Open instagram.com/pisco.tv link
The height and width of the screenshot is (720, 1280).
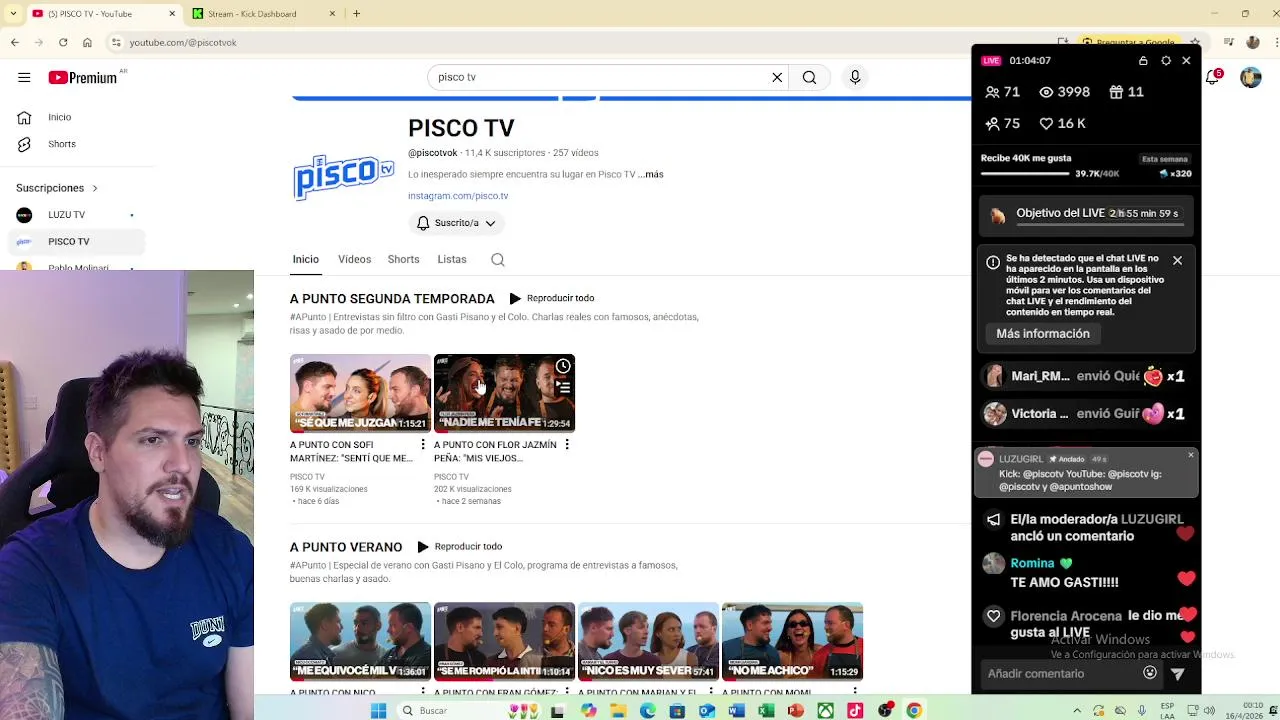coord(458,196)
